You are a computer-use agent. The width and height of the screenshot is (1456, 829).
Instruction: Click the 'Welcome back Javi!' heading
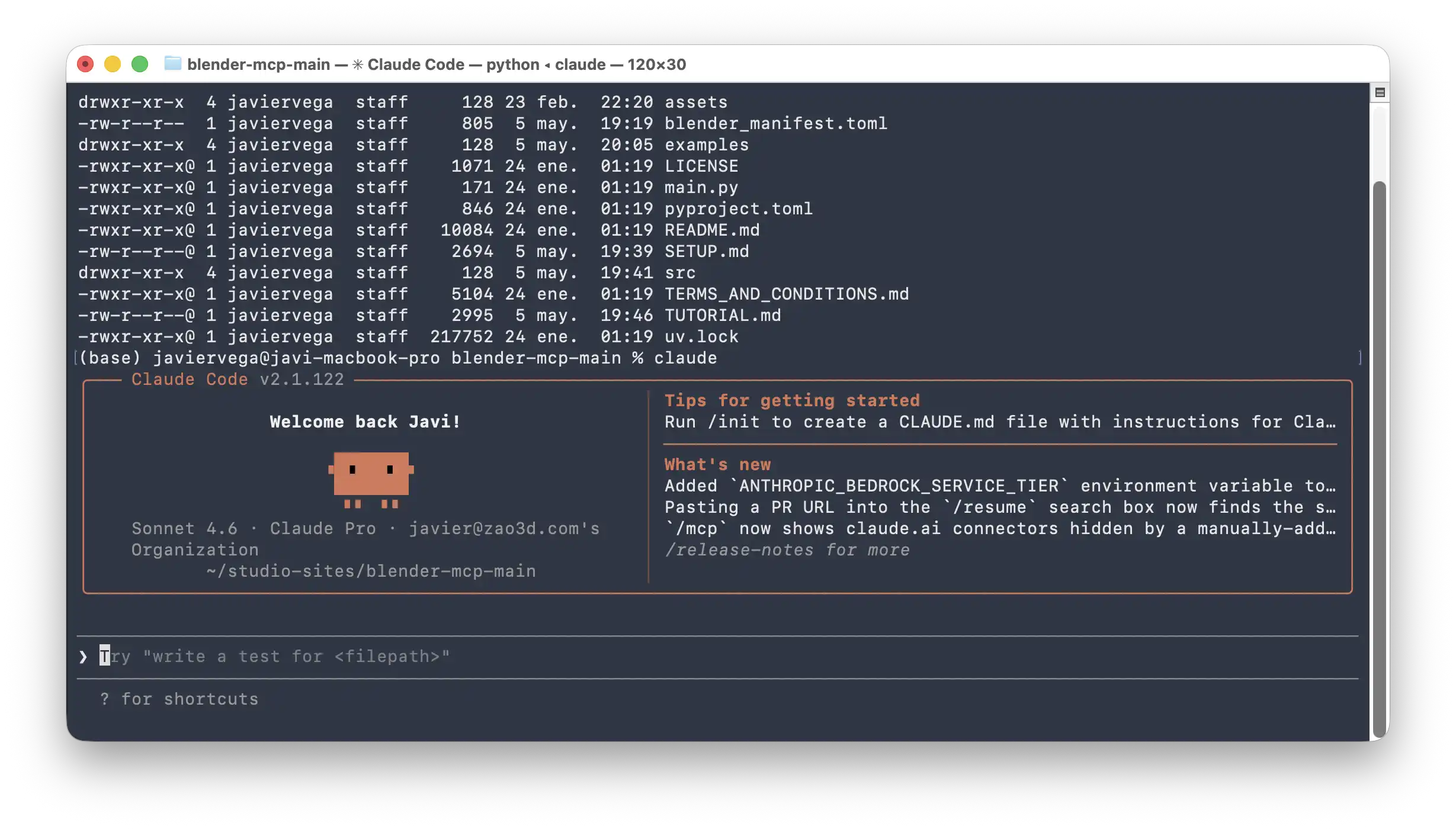pos(365,422)
